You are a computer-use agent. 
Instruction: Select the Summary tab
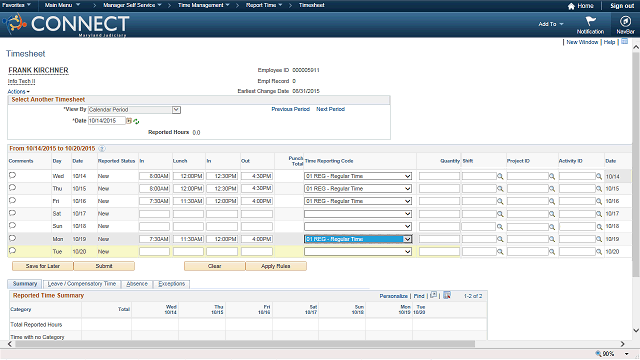pos(24,284)
